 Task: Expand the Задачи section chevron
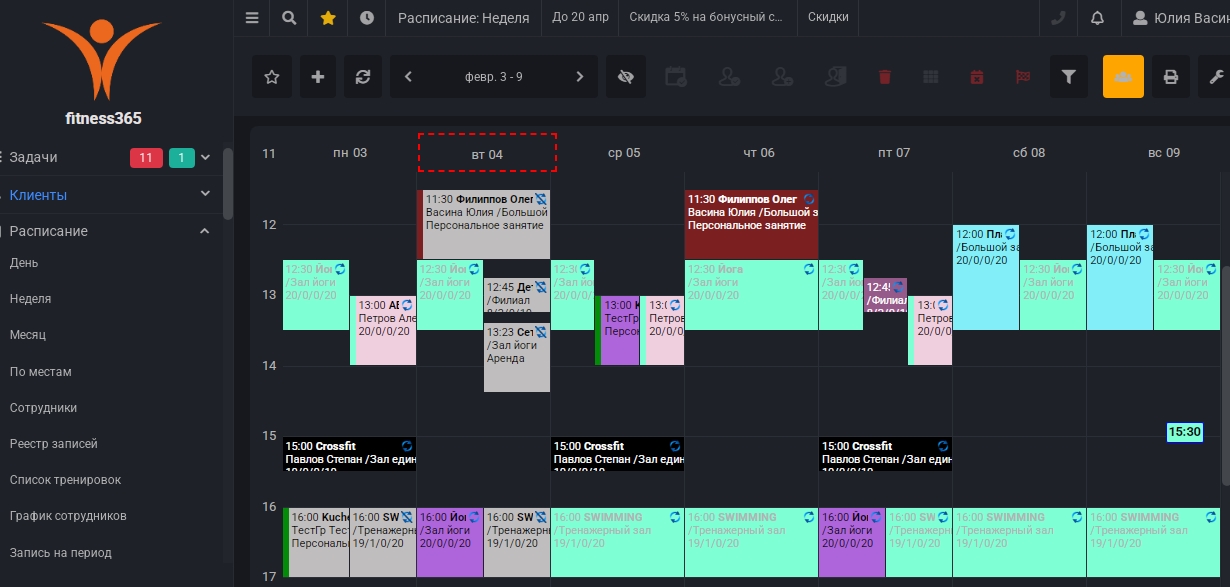point(206,158)
